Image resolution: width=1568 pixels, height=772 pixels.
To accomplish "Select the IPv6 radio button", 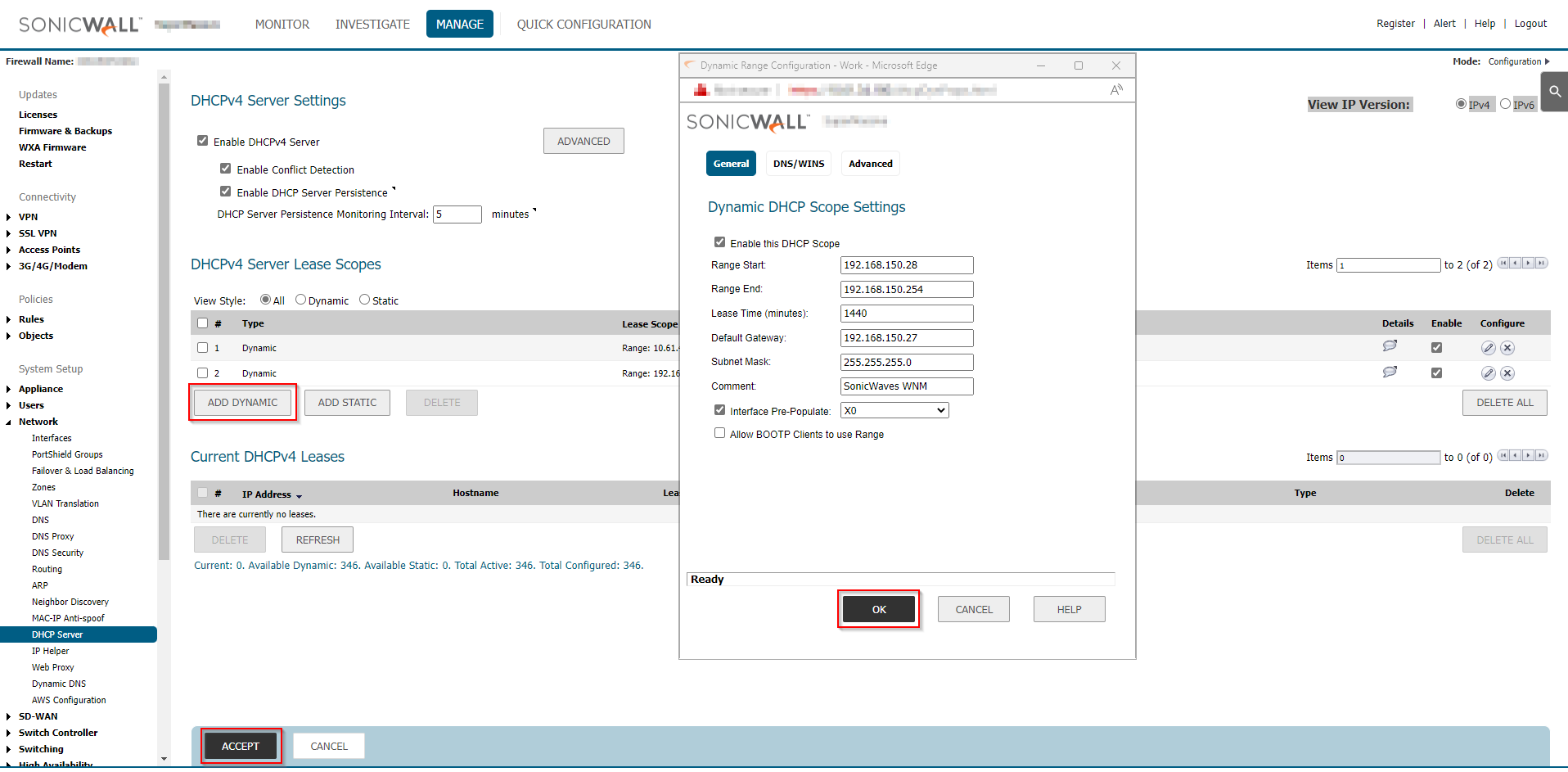I will 1505,104.
